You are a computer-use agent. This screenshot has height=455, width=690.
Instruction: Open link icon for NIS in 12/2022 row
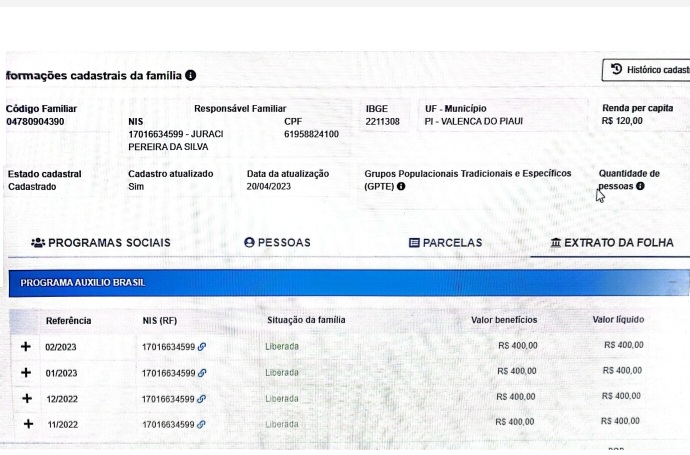[x=202, y=398]
